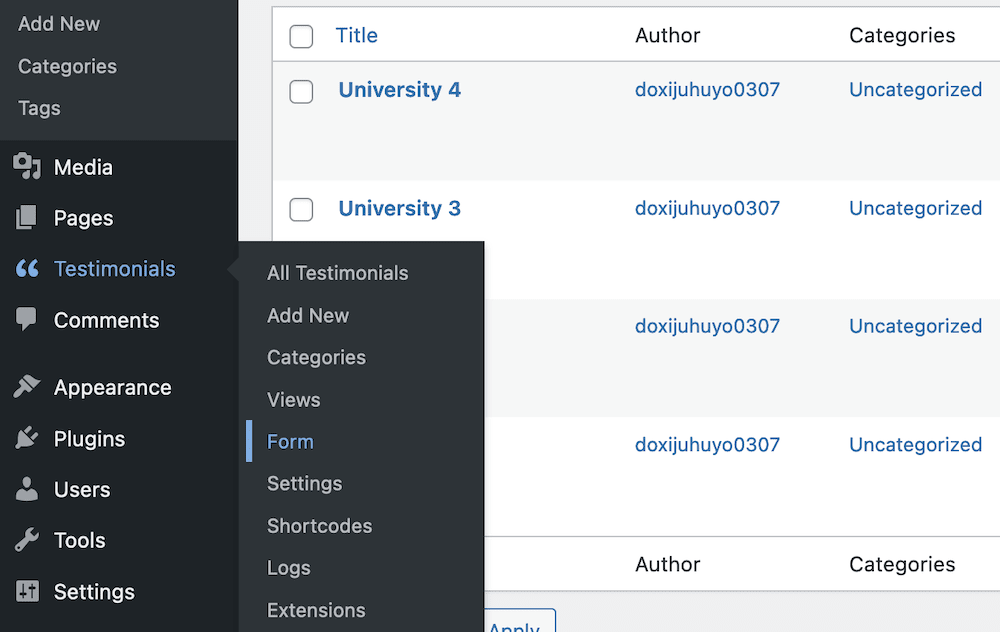Open Form in Testimonials submenu
Screen dimensions: 1000x632
click(290, 441)
